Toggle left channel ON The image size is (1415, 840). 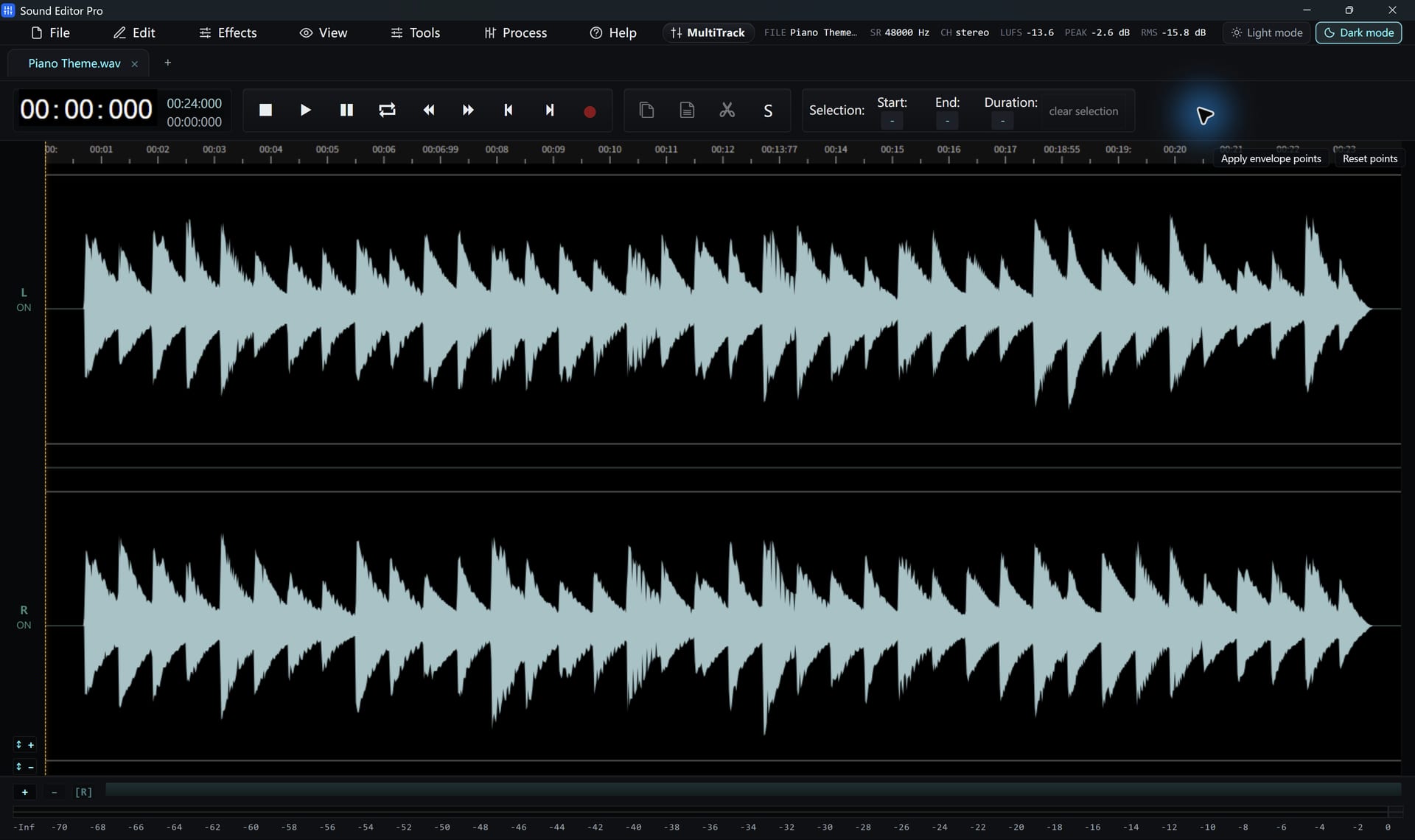(x=24, y=300)
